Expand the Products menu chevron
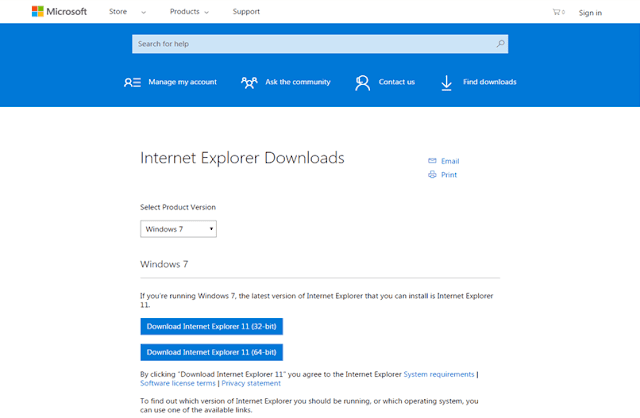This screenshot has width=640, height=418. [207, 12]
